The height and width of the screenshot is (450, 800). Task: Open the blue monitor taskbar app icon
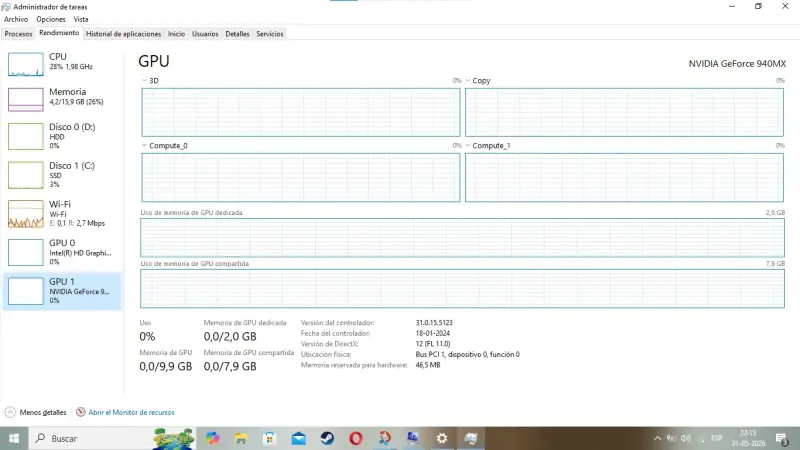(x=413, y=438)
